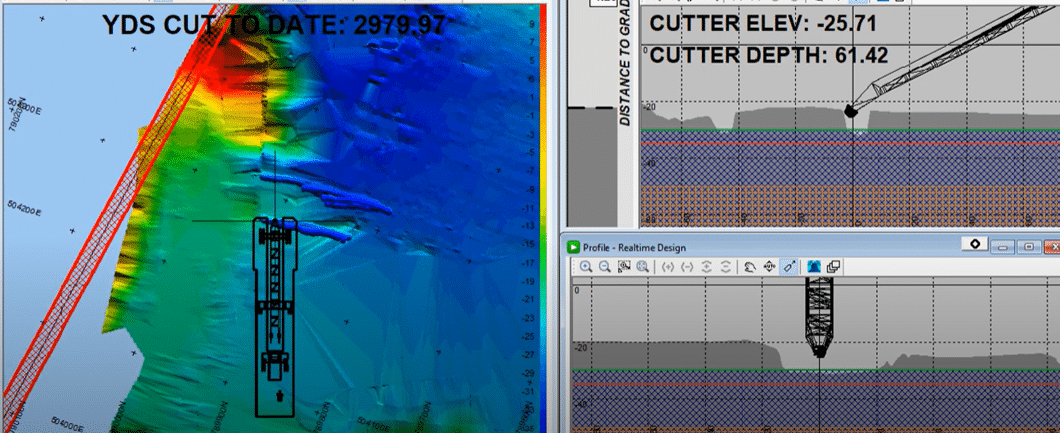Toggle the blue vessel icon in Profile toolbar
The height and width of the screenshot is (433, 1060).
point(815,267)
